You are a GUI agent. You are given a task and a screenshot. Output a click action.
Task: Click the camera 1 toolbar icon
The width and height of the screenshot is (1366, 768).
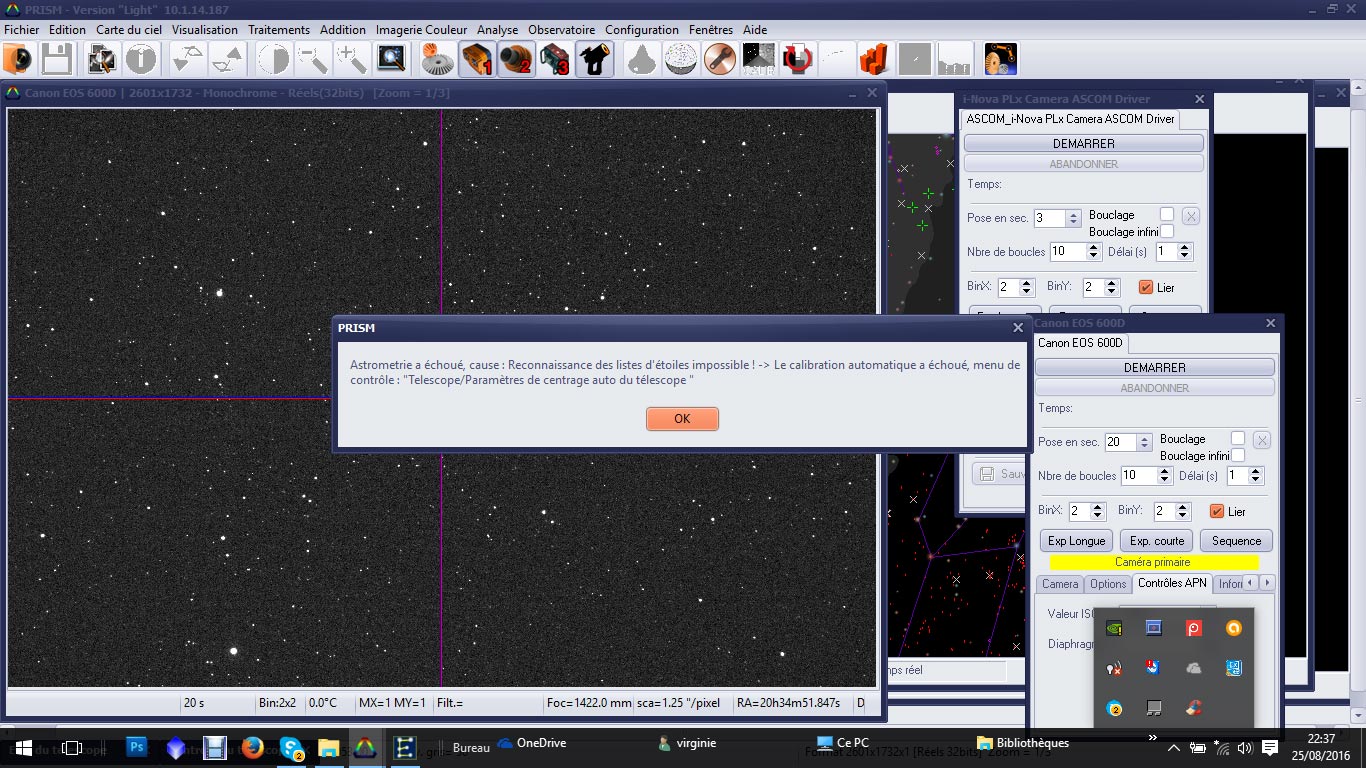pos(477,60)
